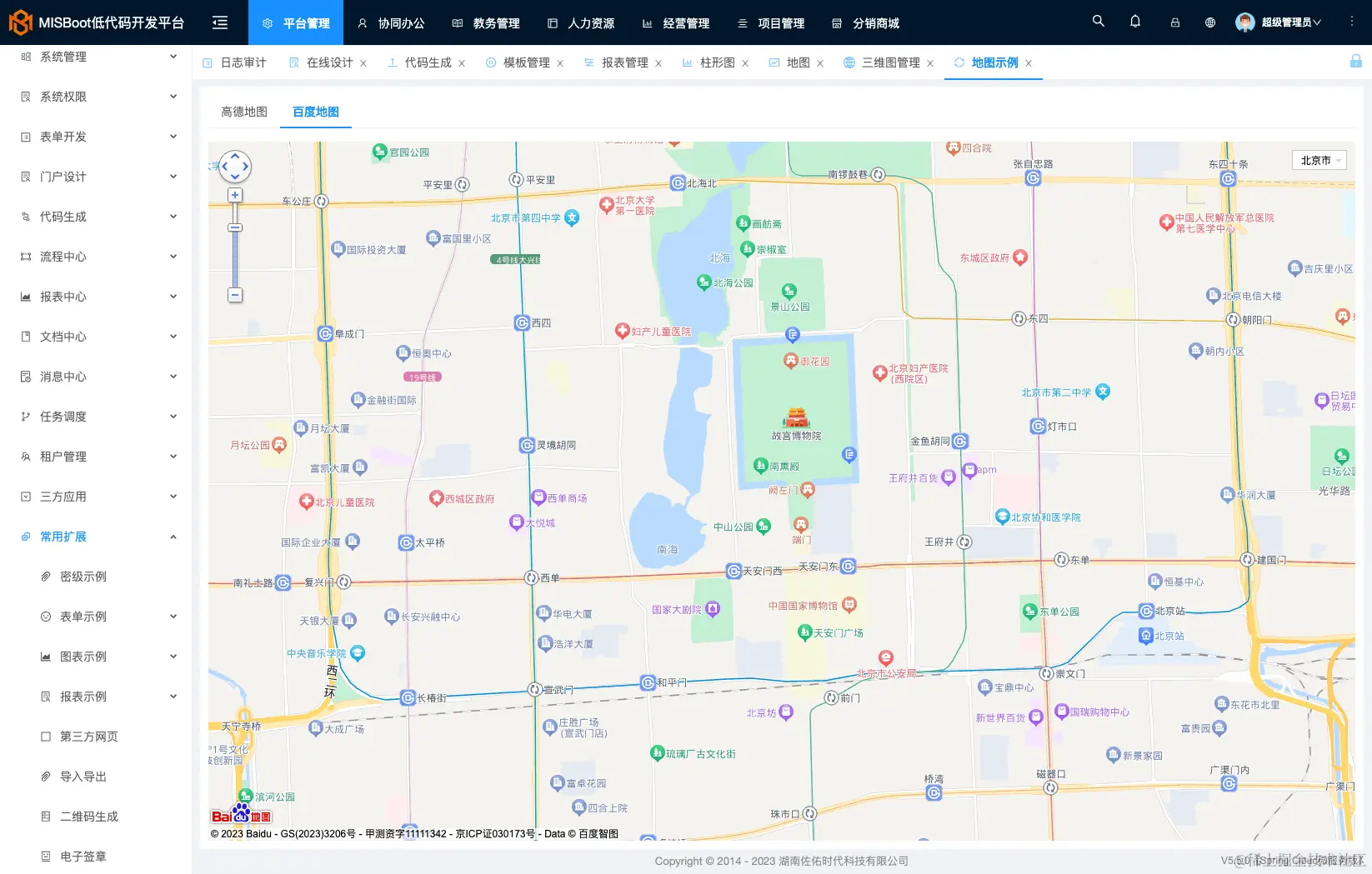Click the 西单 subway station icon
The width and height of the screenshot is (1372, 874).
pyautogui.click(x=531, y=577)
